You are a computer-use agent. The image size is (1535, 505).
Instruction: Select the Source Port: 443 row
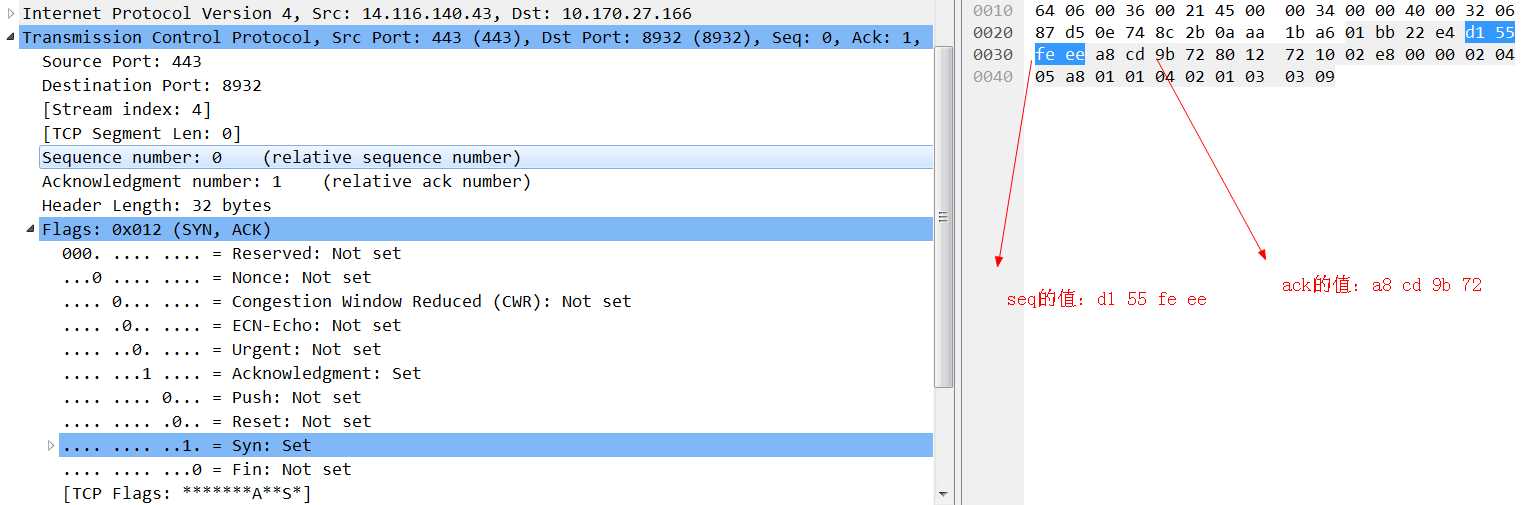486,61
